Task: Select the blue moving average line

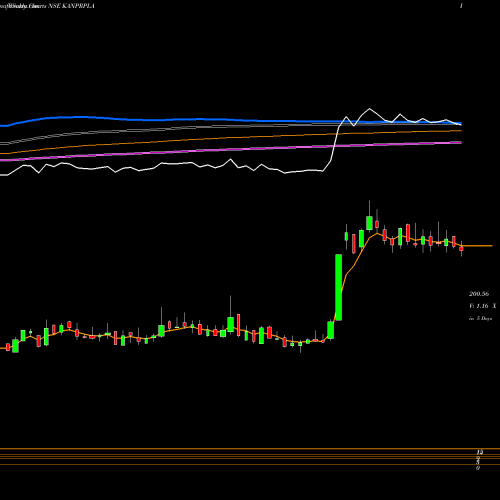Action: point(231,119)
